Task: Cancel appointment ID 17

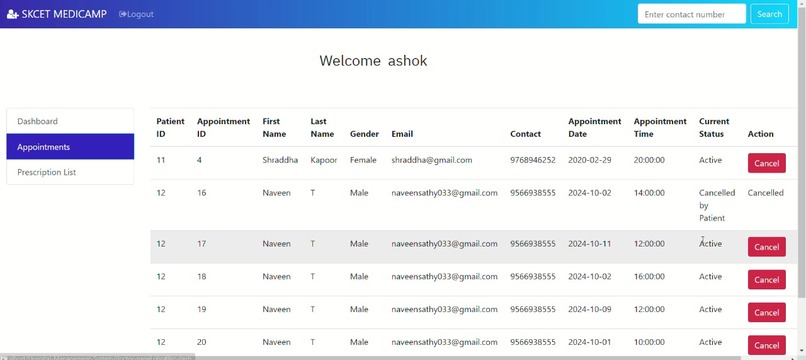Action: (x=766, y=247)
